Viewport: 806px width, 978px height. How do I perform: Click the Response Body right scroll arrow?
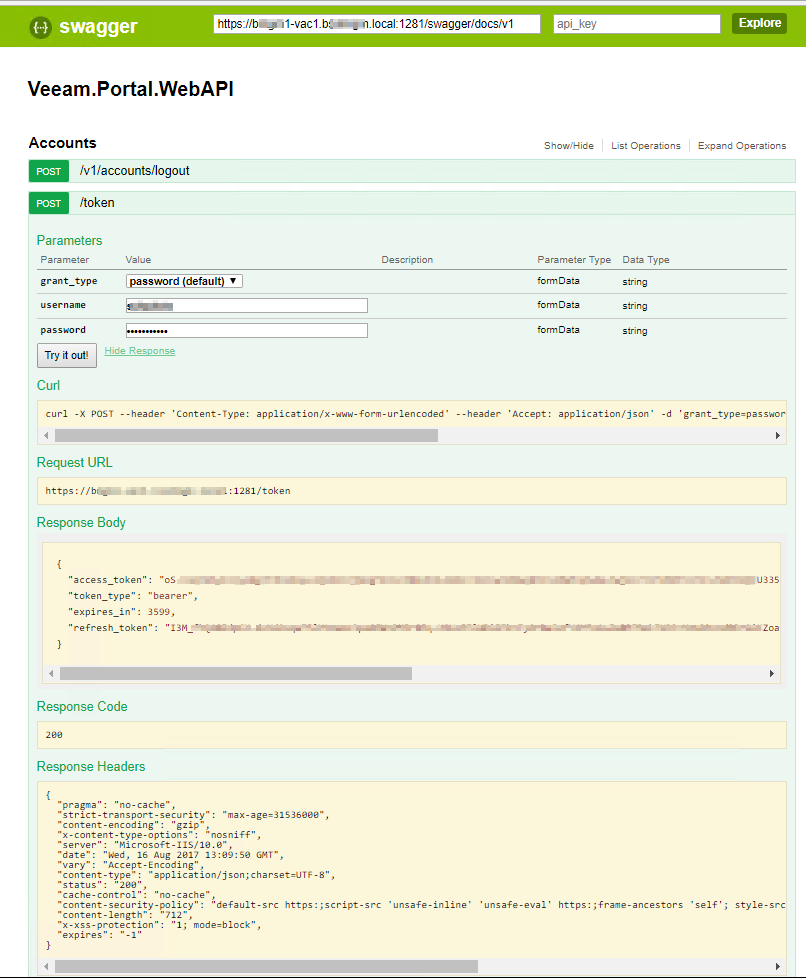(772, 674)
